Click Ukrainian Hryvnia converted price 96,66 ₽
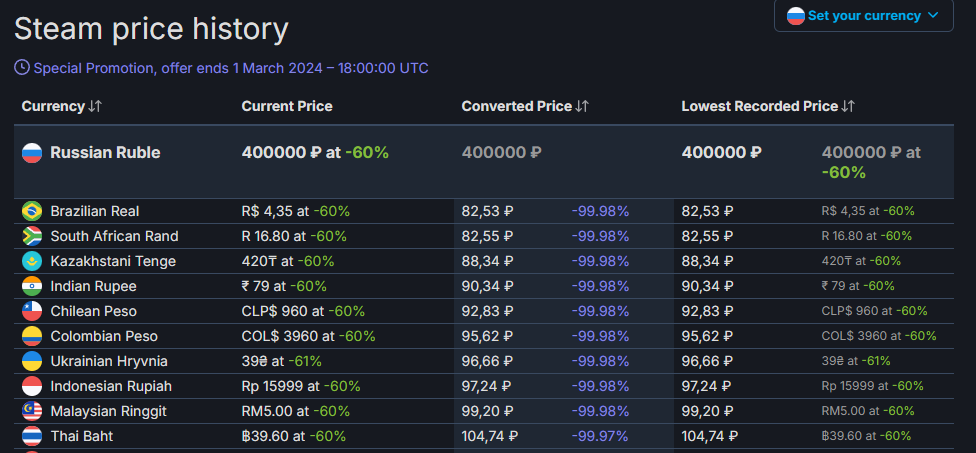 pos(487,361)
